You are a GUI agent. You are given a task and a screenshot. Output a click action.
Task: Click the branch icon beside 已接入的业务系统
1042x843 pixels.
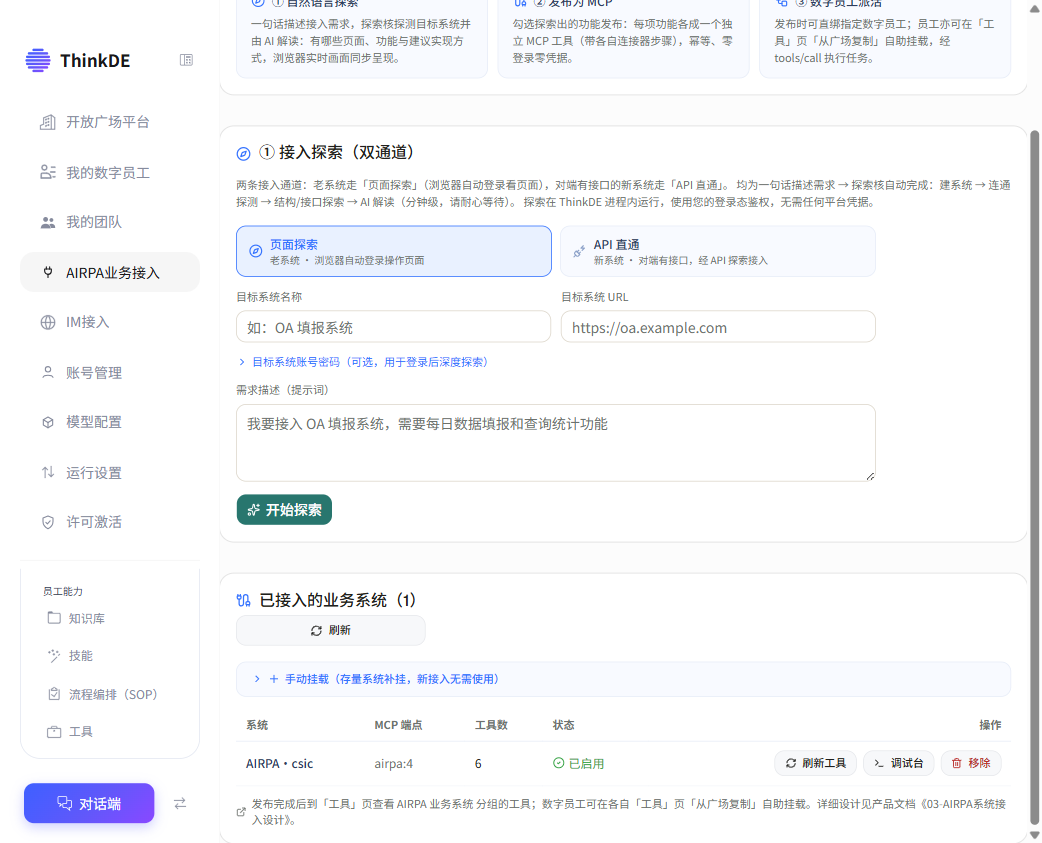coord(244,601)
